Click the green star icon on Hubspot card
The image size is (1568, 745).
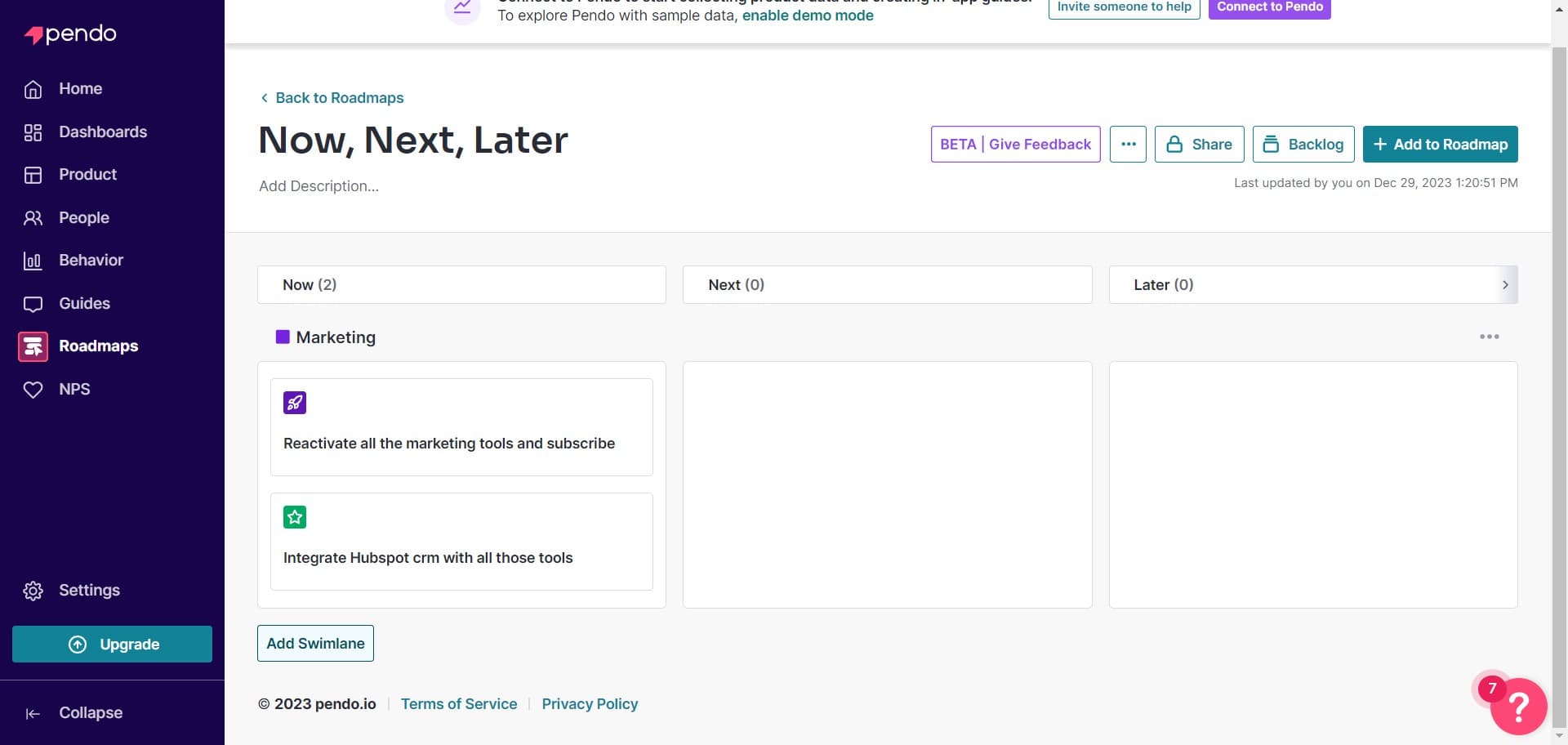[x=295, y=517]
